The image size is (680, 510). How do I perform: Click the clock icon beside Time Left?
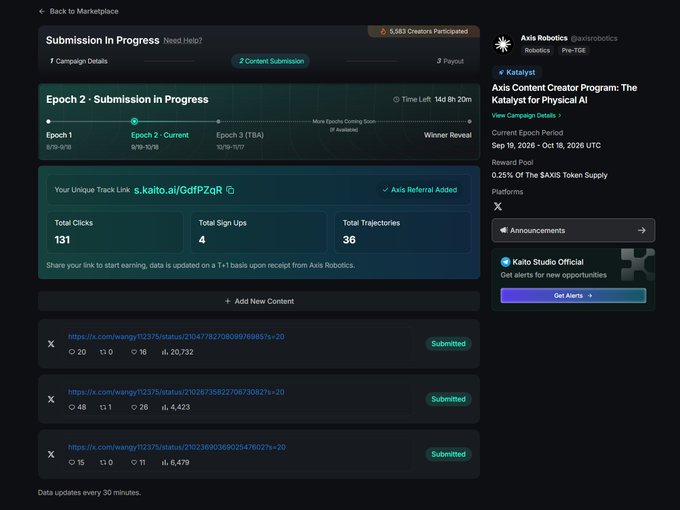[x=396, y=99]
